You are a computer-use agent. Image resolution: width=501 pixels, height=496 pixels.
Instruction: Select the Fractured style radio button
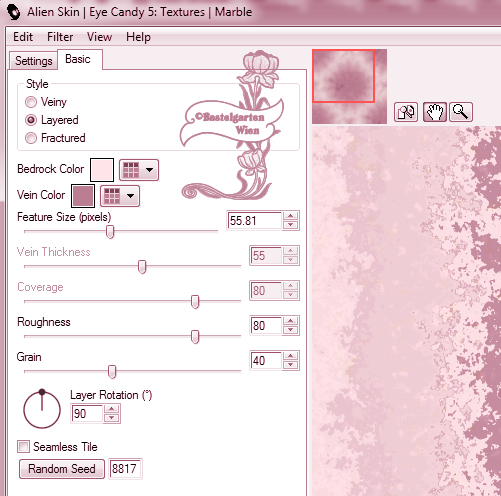click(x=31, y=138)
